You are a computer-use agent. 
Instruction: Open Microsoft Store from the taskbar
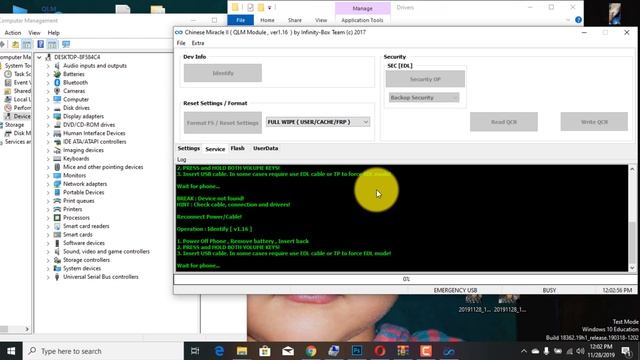pos(265,351)
